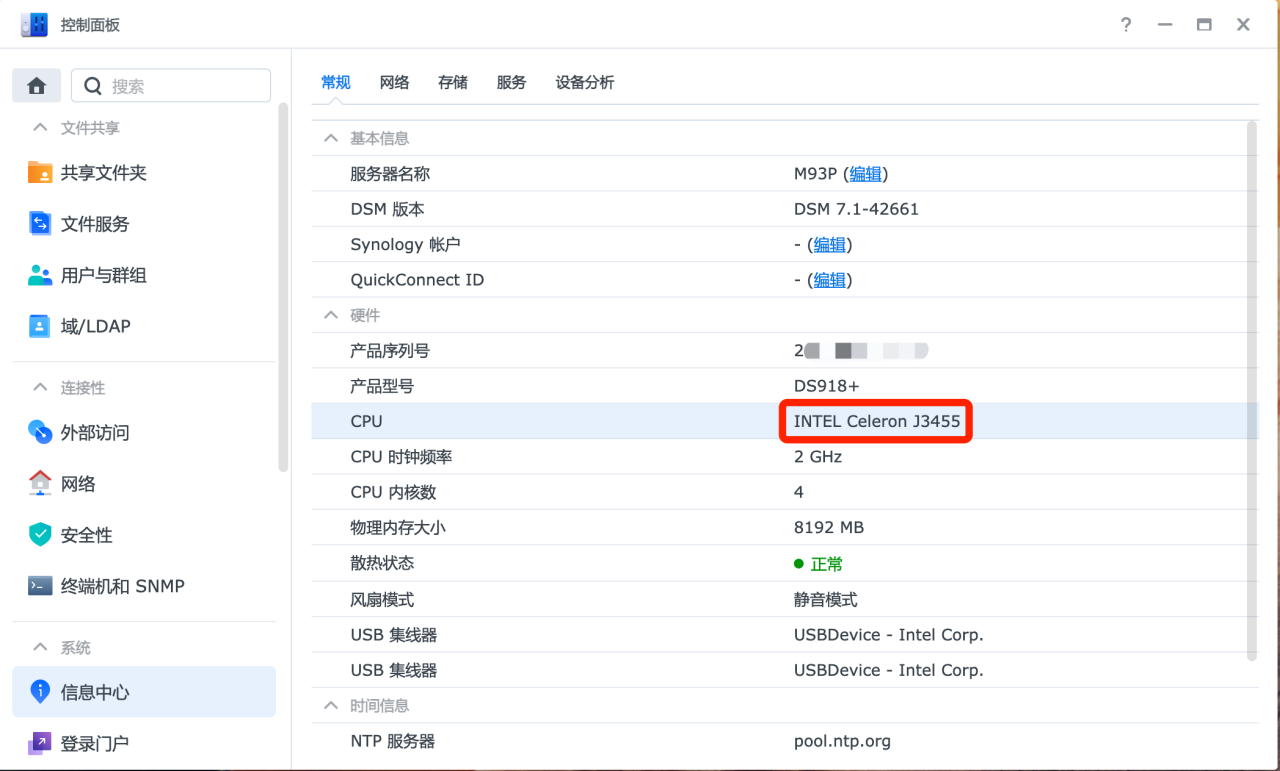Click Edit (编辑) link for QuickConnect ID

(829, 280)
